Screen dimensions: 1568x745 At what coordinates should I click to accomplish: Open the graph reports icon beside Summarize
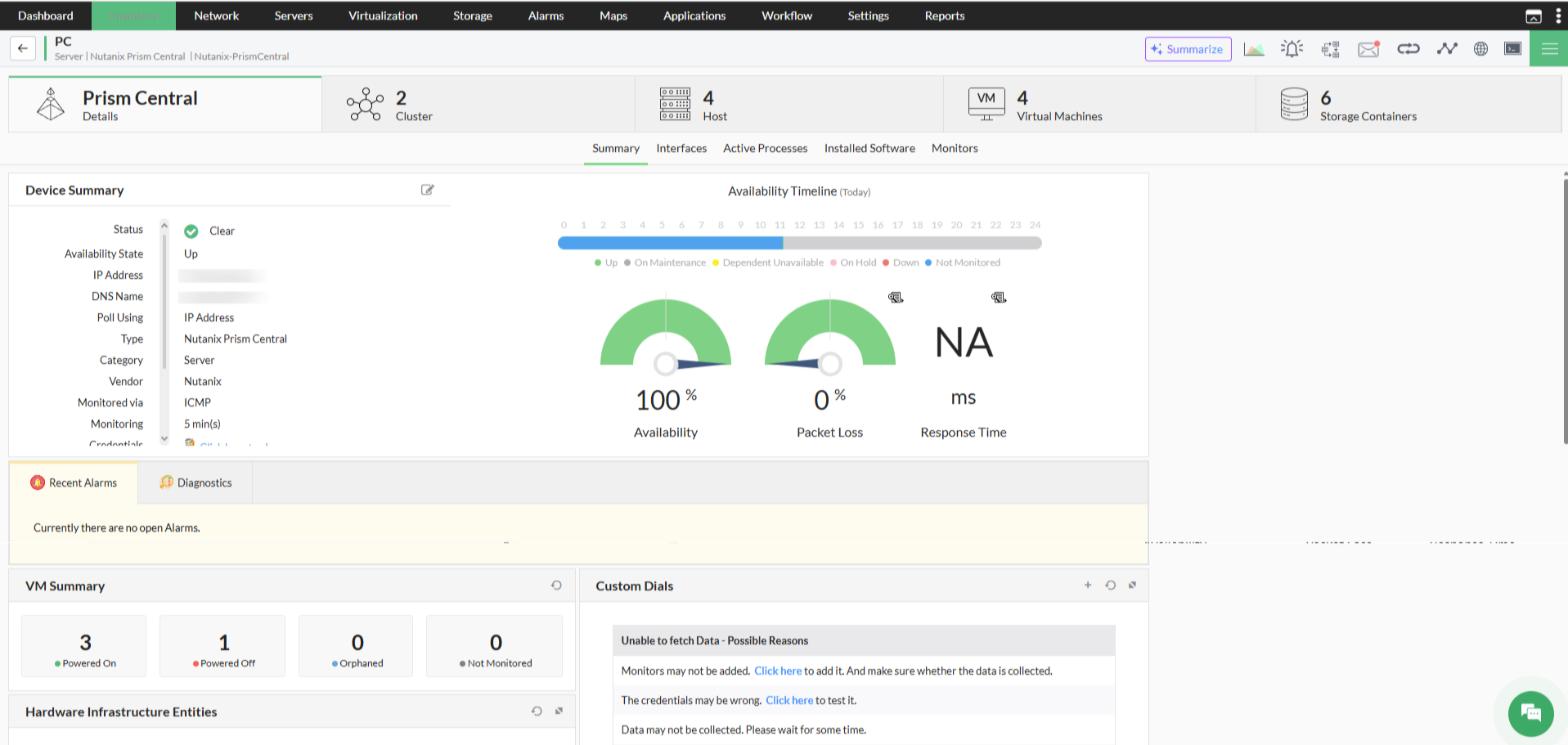point(1254,49)
